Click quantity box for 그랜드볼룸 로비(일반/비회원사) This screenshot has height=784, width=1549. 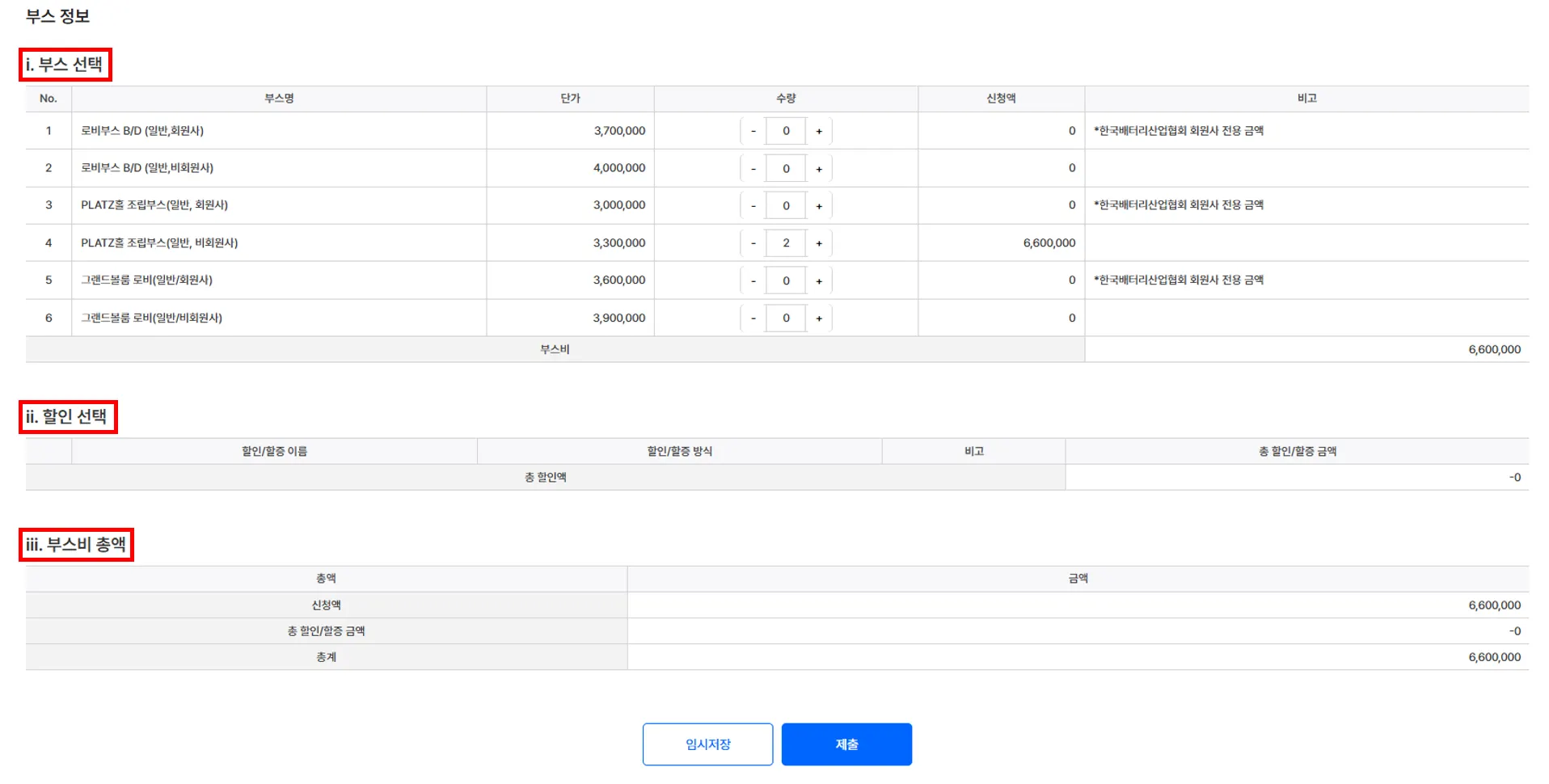pyautogui.click(x=786, y=318)
